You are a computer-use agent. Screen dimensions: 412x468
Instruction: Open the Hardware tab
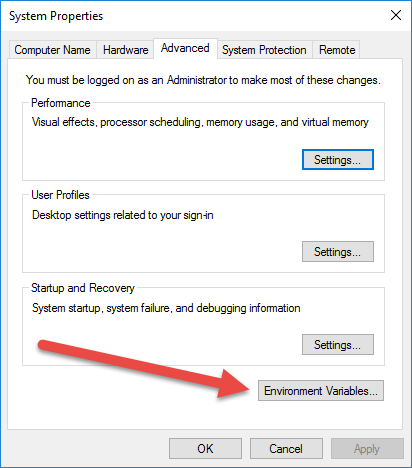point(125,50)
